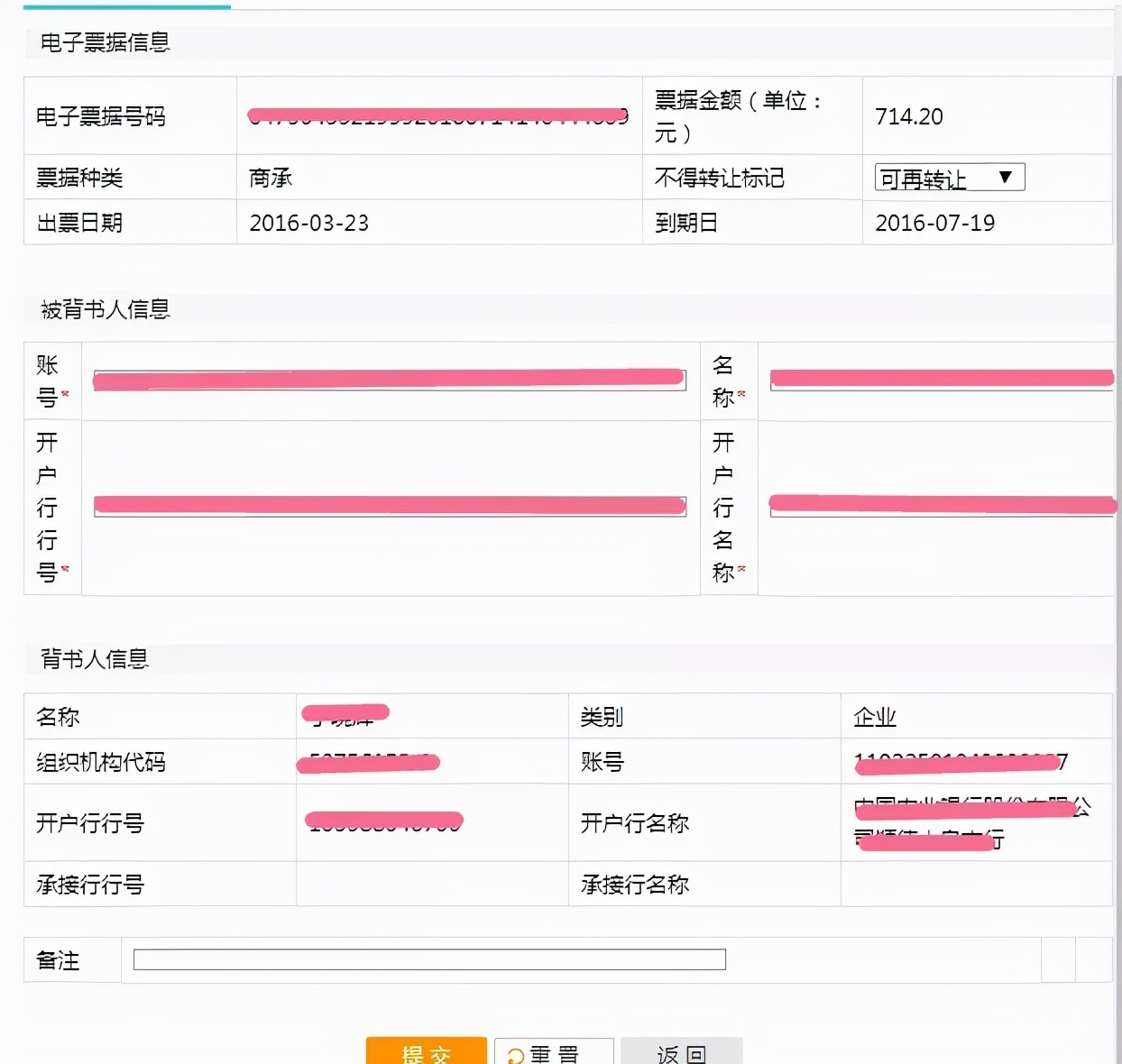Click the empty 承接行行号 cell
1122x1064 pixels.
coord(433,885)
